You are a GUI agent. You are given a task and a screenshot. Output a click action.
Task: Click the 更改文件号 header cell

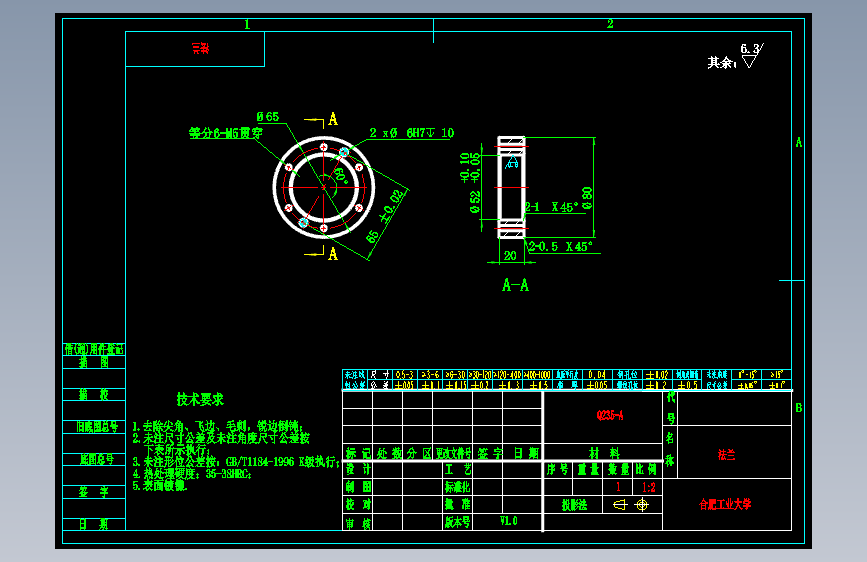pos(453,454)
